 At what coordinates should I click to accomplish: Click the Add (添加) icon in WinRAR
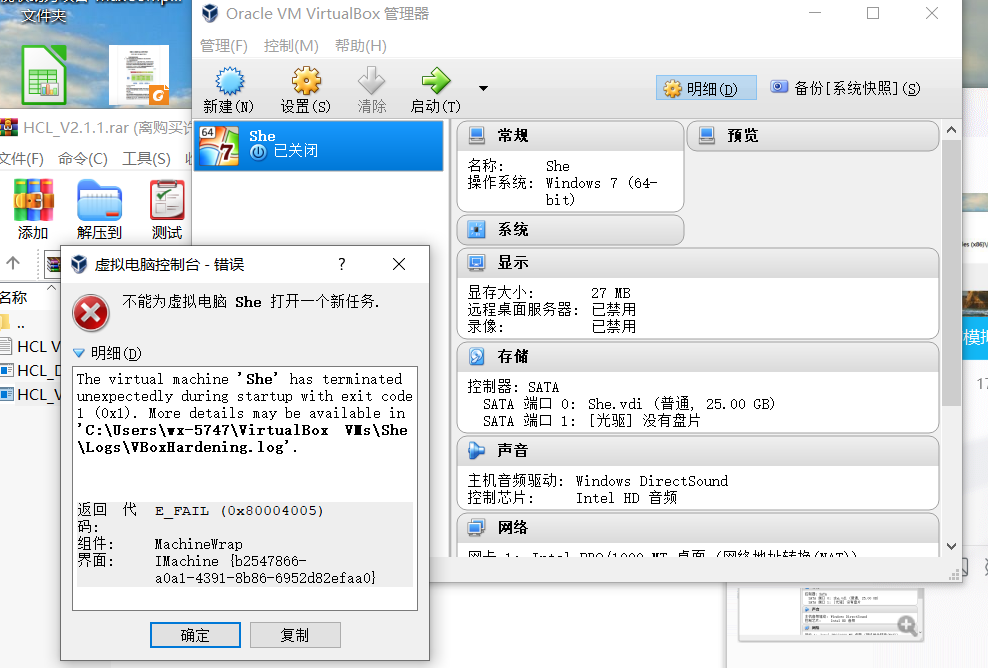coord(33,200)
